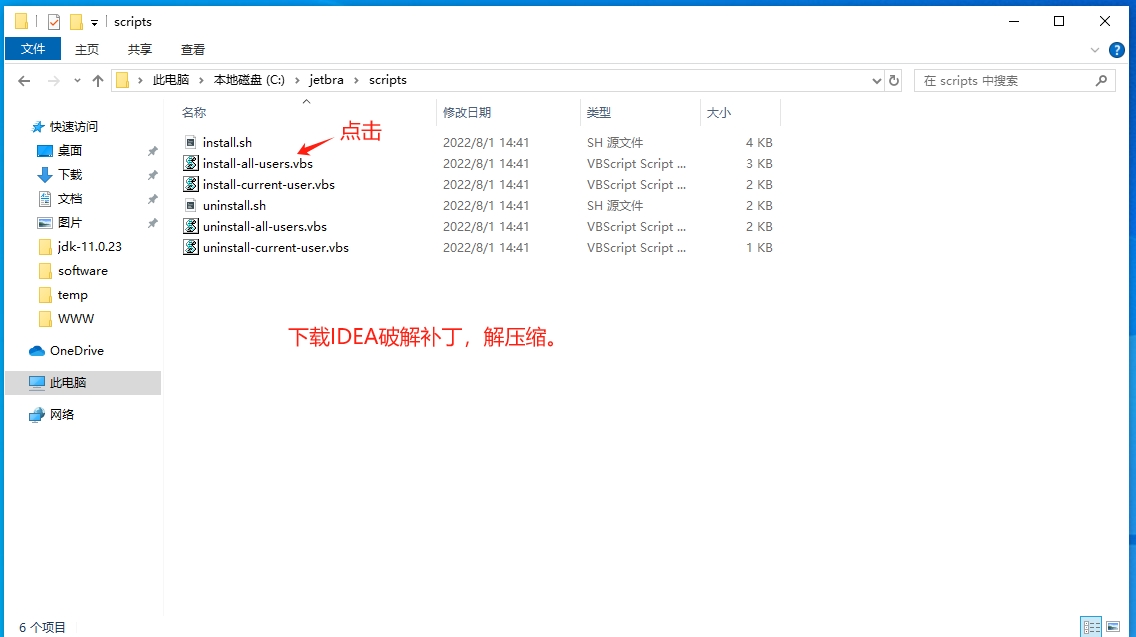Select uninstall-current-user.vbs file
The height and width of the screenshot is (637, 1136).
[x=276, y=248]
